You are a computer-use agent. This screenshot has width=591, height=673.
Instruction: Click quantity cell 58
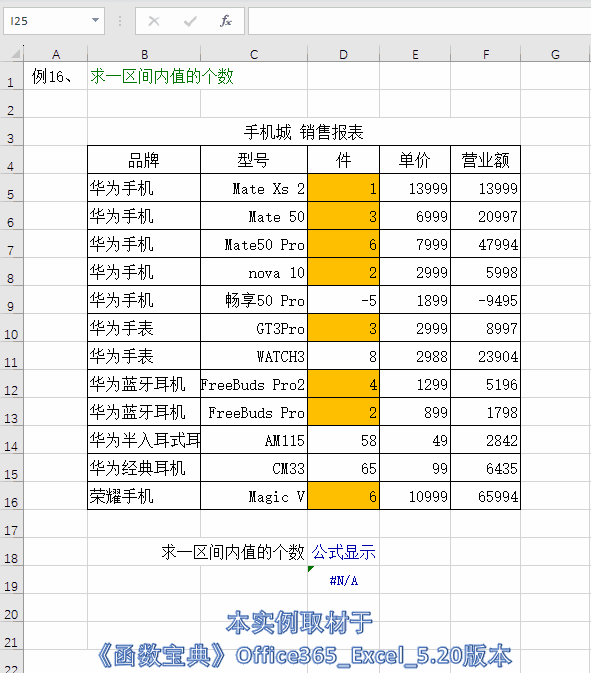(x=343, y=440)
